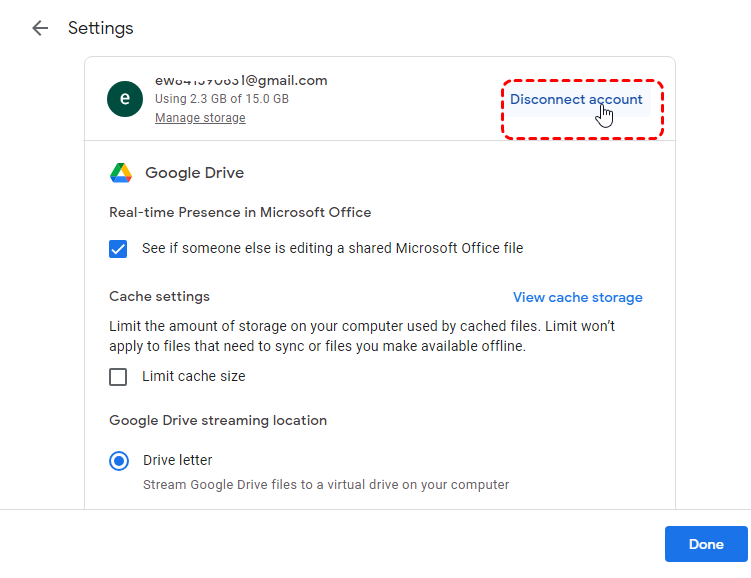Click the Settings page title
The width and height of the screenshot is (751, 578).
[100, 28]
